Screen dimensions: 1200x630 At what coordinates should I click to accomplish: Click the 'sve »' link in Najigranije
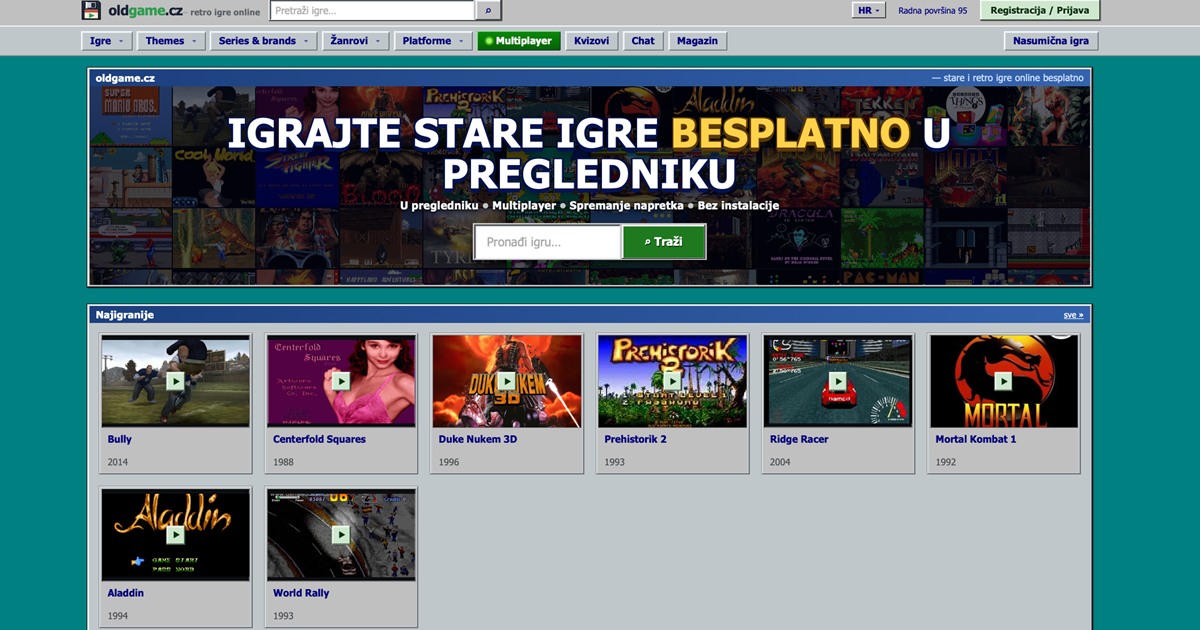[x=1073, y=315]
